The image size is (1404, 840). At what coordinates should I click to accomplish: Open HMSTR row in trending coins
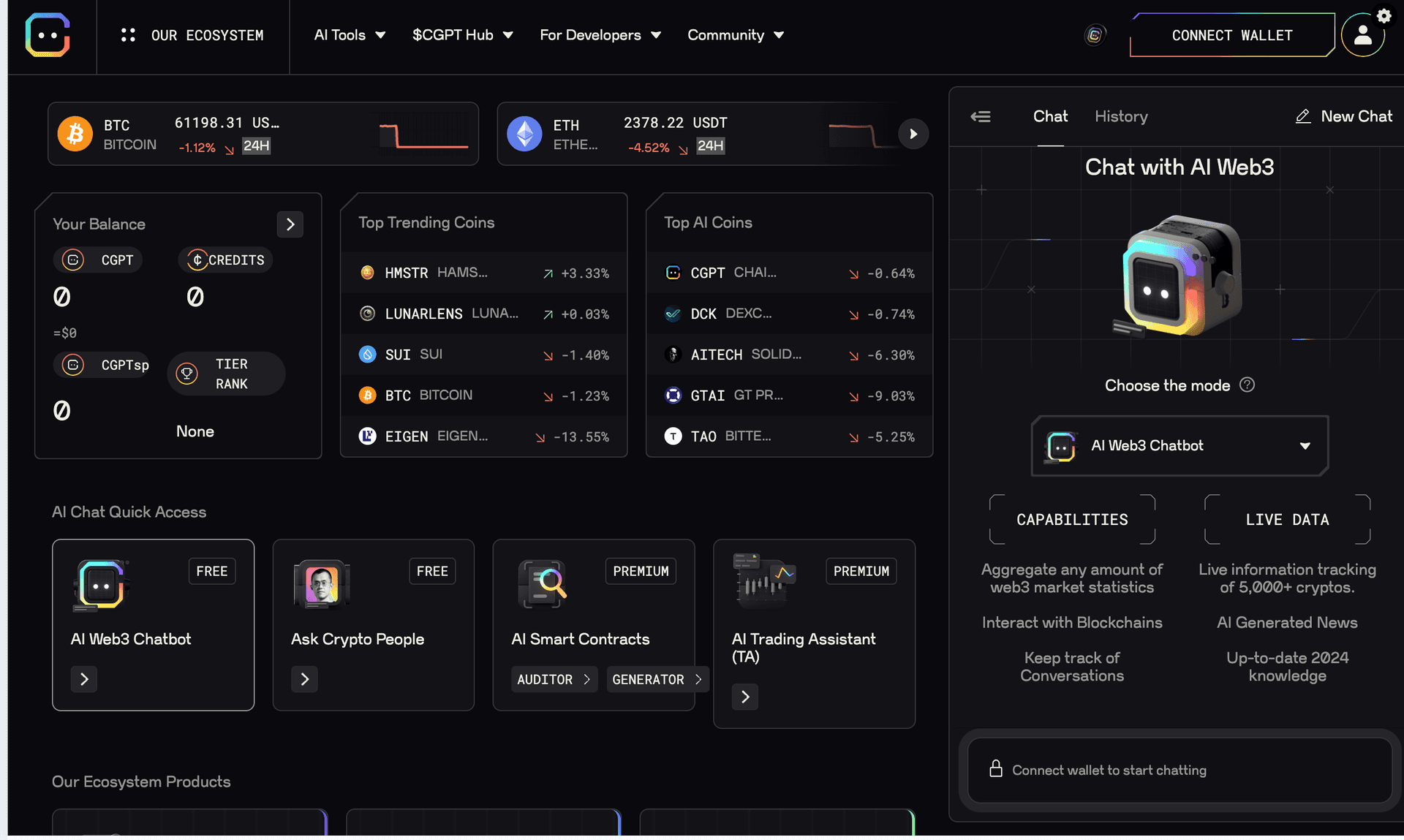point(484,273)
